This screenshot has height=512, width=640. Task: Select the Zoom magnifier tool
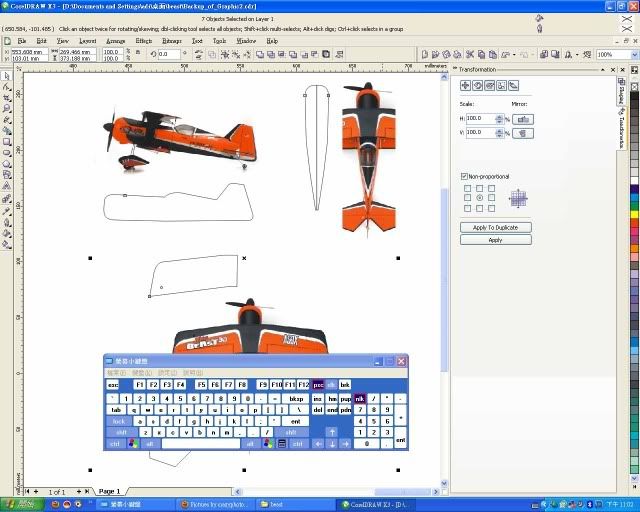point(7,109)
